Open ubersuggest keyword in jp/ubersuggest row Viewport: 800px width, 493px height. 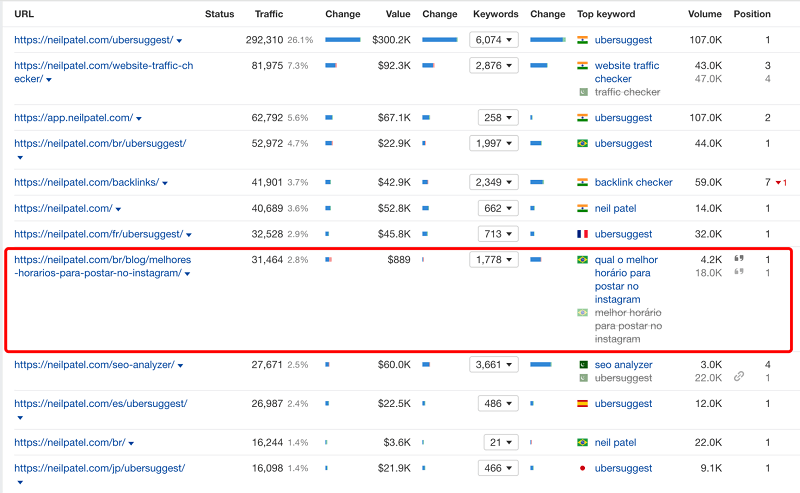[x=623, y=468]
